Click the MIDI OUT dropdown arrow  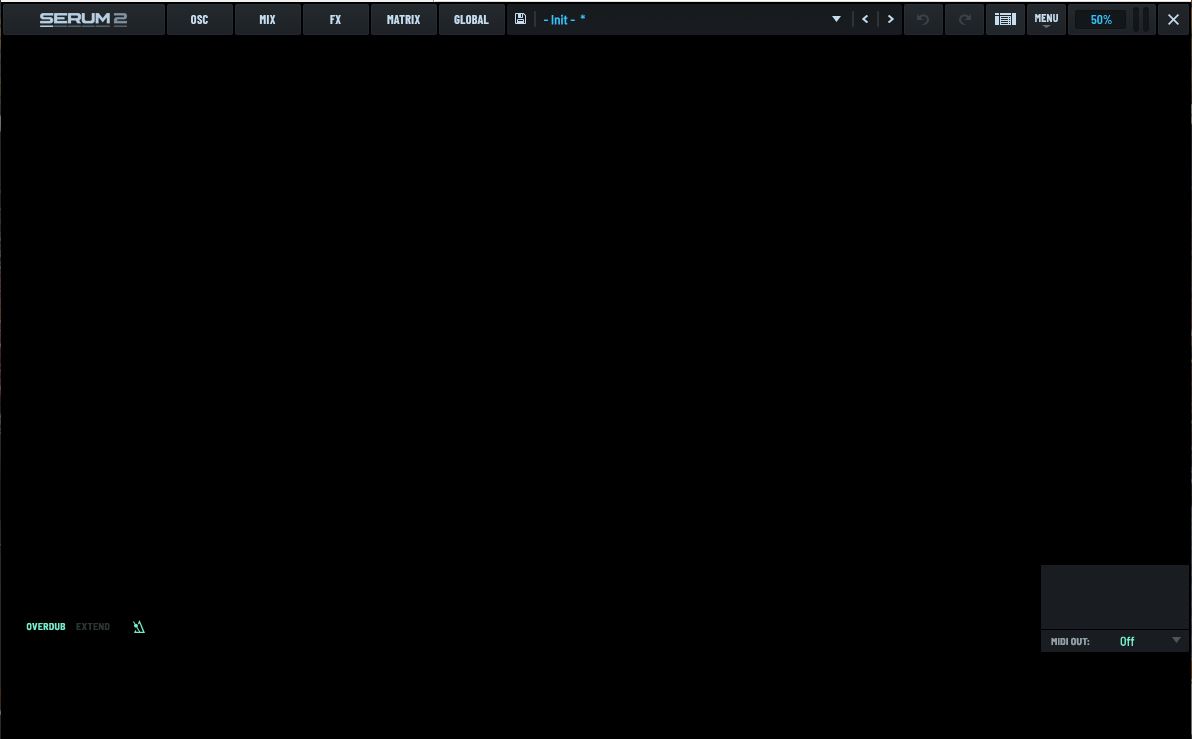pos(1176,640)
